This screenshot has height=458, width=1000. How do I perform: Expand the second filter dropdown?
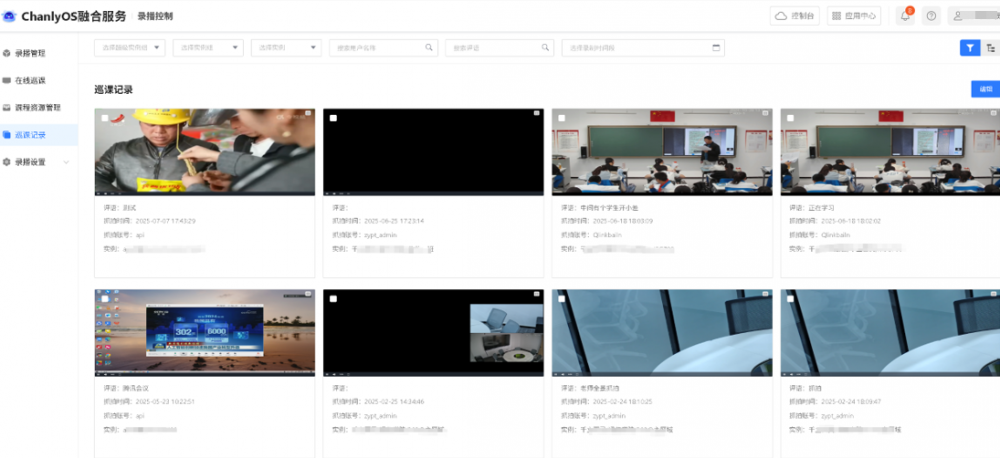click(x=208, y=47)
